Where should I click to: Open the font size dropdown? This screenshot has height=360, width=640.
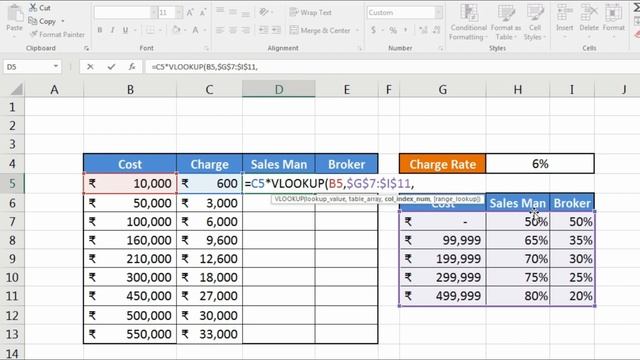coord(179,13)
